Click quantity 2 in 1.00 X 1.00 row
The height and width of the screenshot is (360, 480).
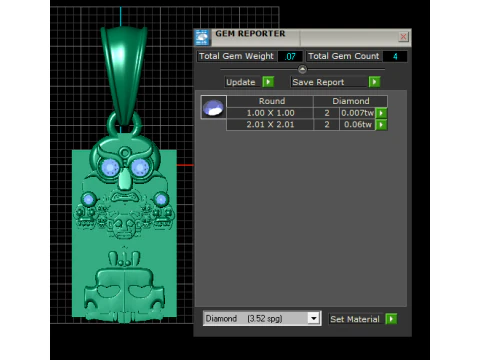326,113
